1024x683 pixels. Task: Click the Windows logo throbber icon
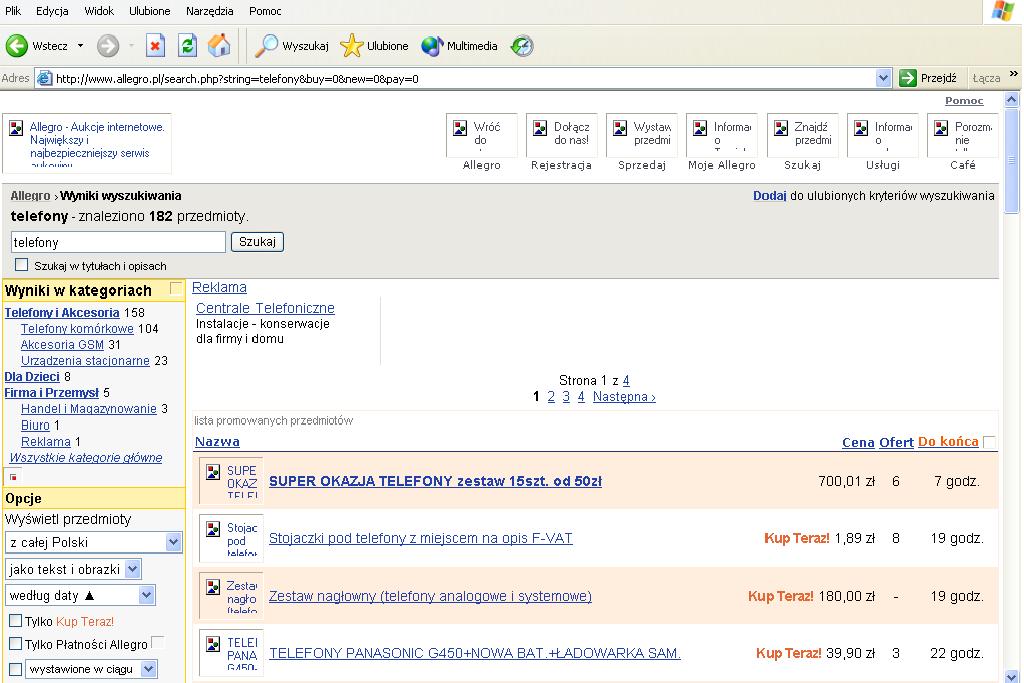(x=1002, y=11)
